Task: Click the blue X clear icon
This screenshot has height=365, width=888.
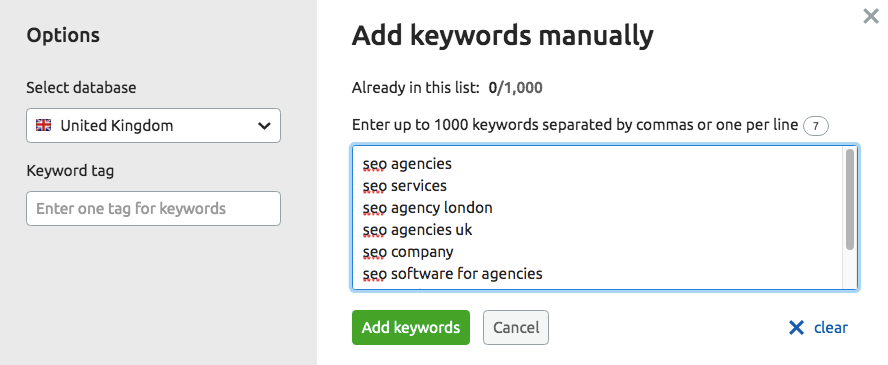Action: click(796, 328)
